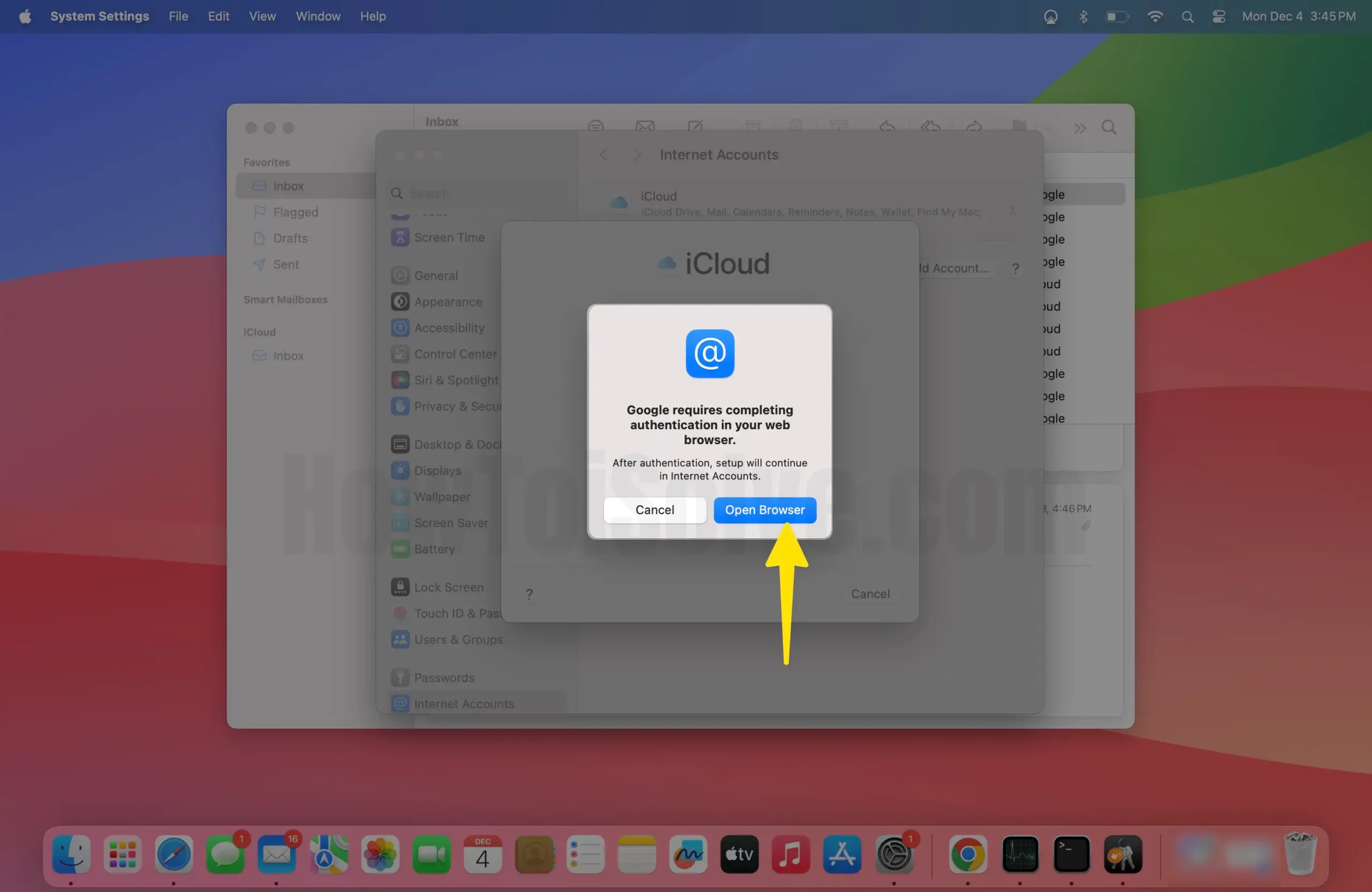Open Terminal from the Dock
The image size is (1372, 892).
1071,854
